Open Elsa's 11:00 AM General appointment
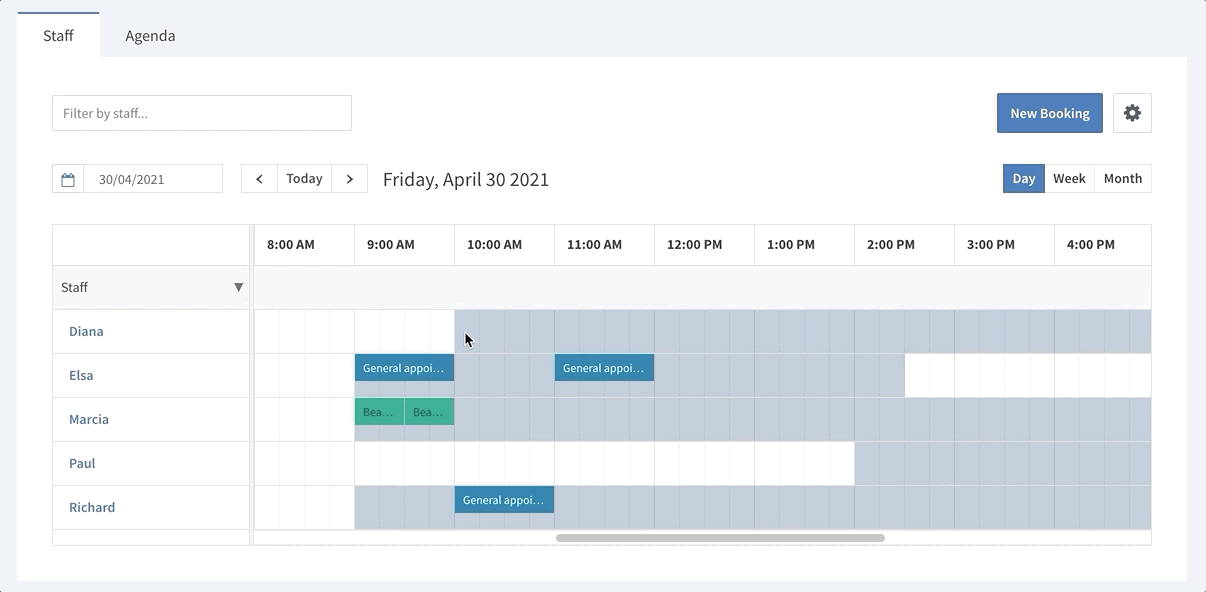Image resolution: width=1206 pixels, height=592 pixels. 604,368
